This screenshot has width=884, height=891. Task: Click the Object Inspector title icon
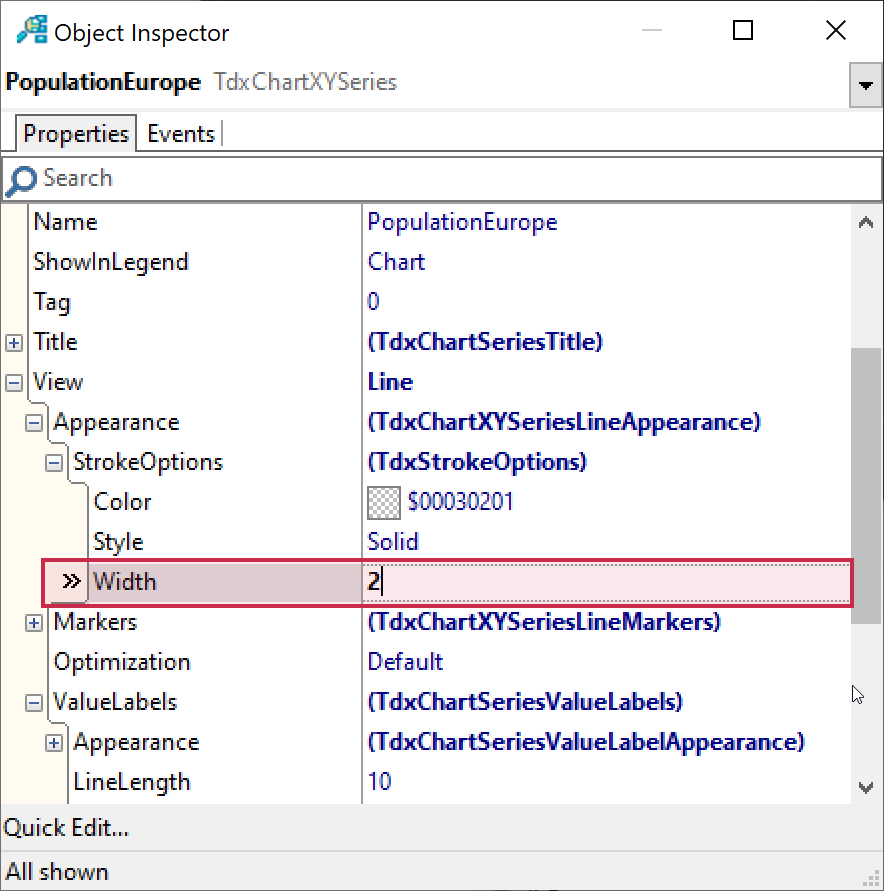tap(31, 31)
